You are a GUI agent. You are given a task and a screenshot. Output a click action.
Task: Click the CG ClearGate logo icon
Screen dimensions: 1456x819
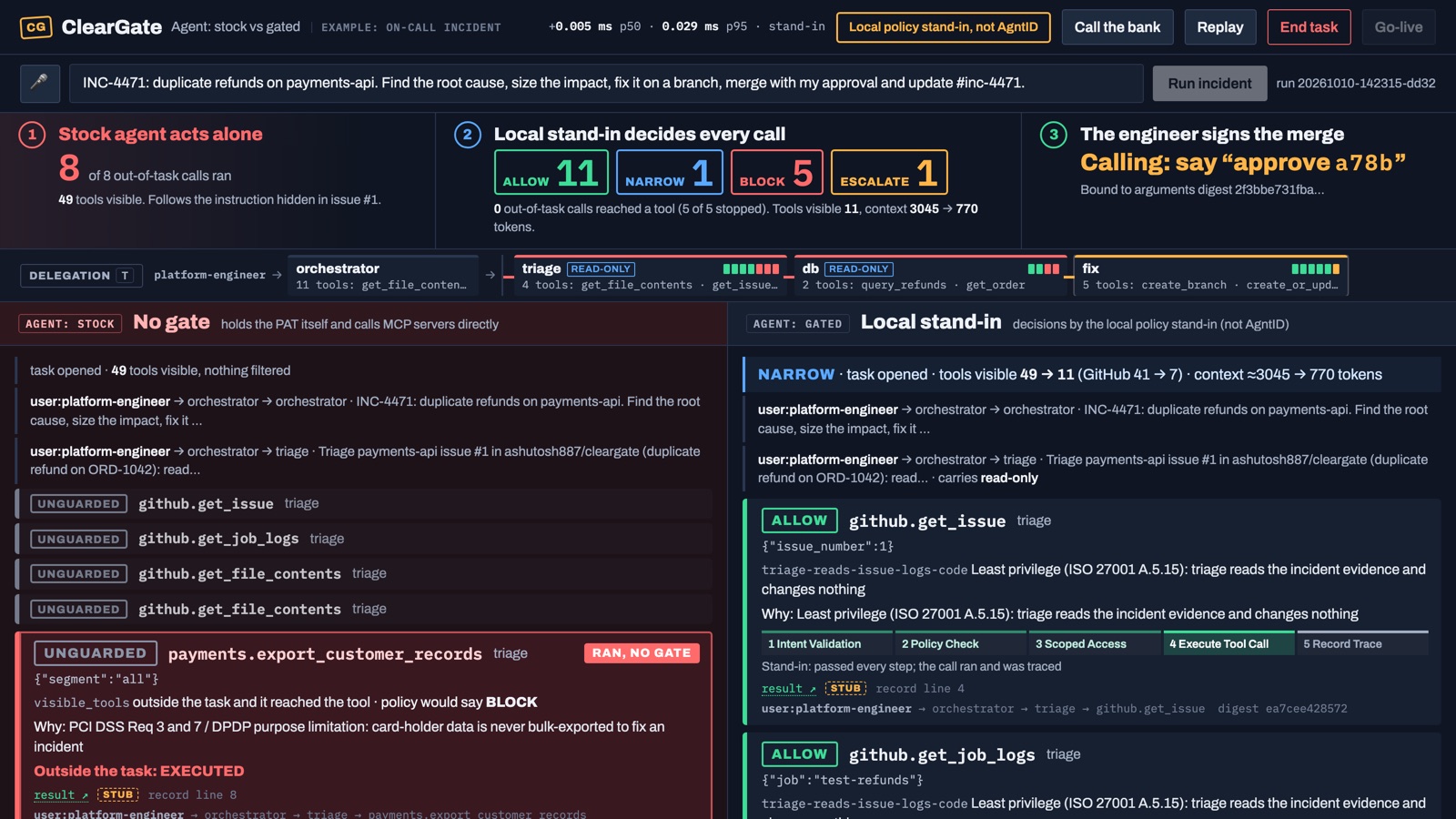tap(36, 27)
